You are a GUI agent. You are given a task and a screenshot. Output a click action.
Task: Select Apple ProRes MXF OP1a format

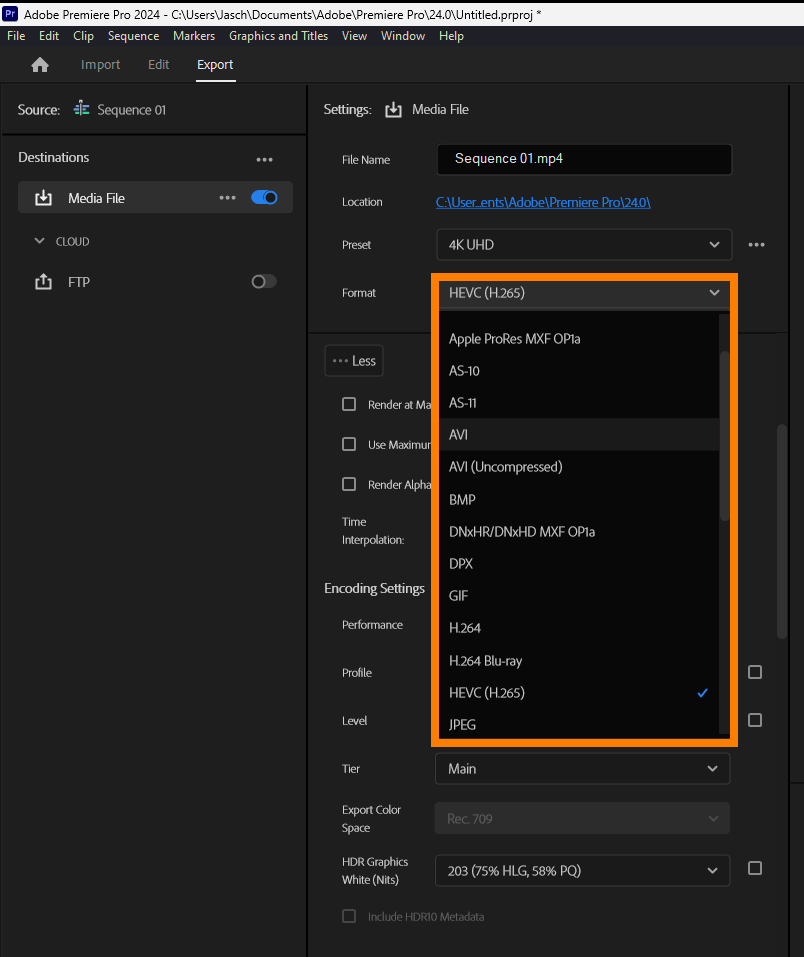pyautogui.click(x=579, y=339)
